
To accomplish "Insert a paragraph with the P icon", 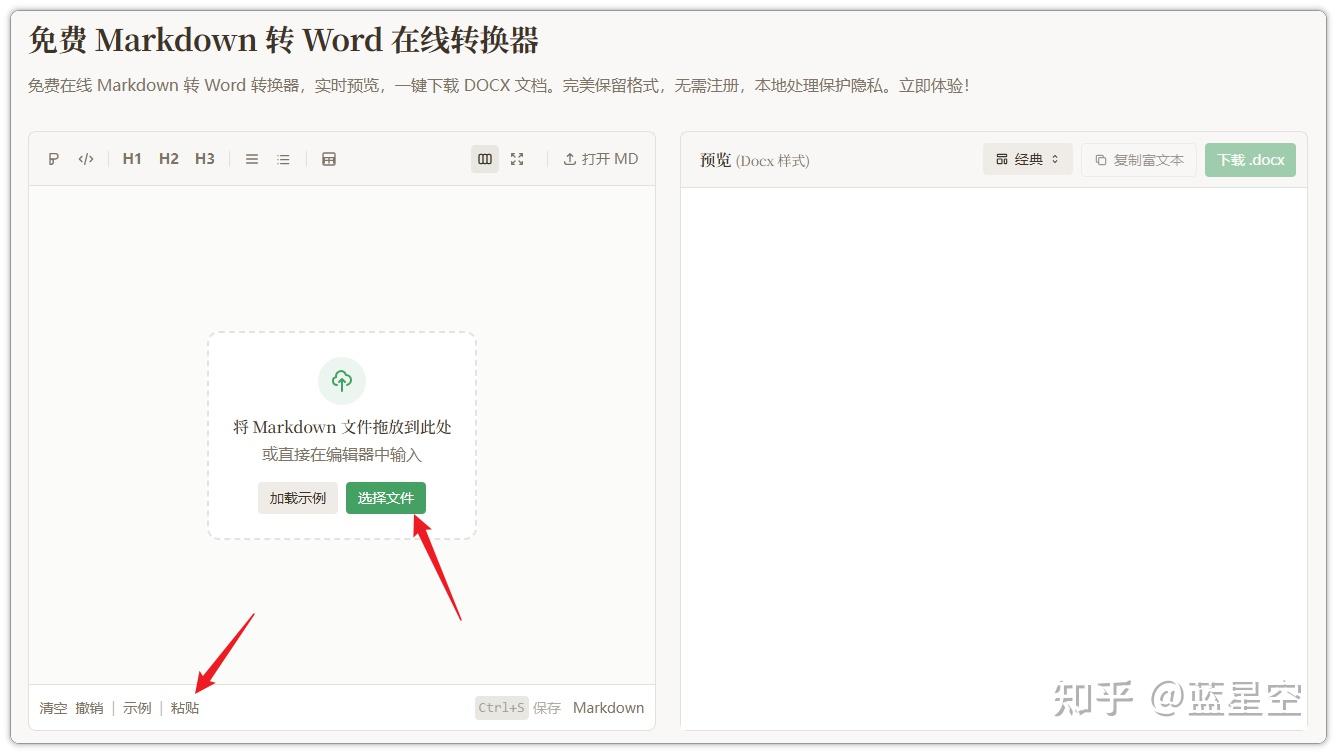I will (x=54, y=159).
